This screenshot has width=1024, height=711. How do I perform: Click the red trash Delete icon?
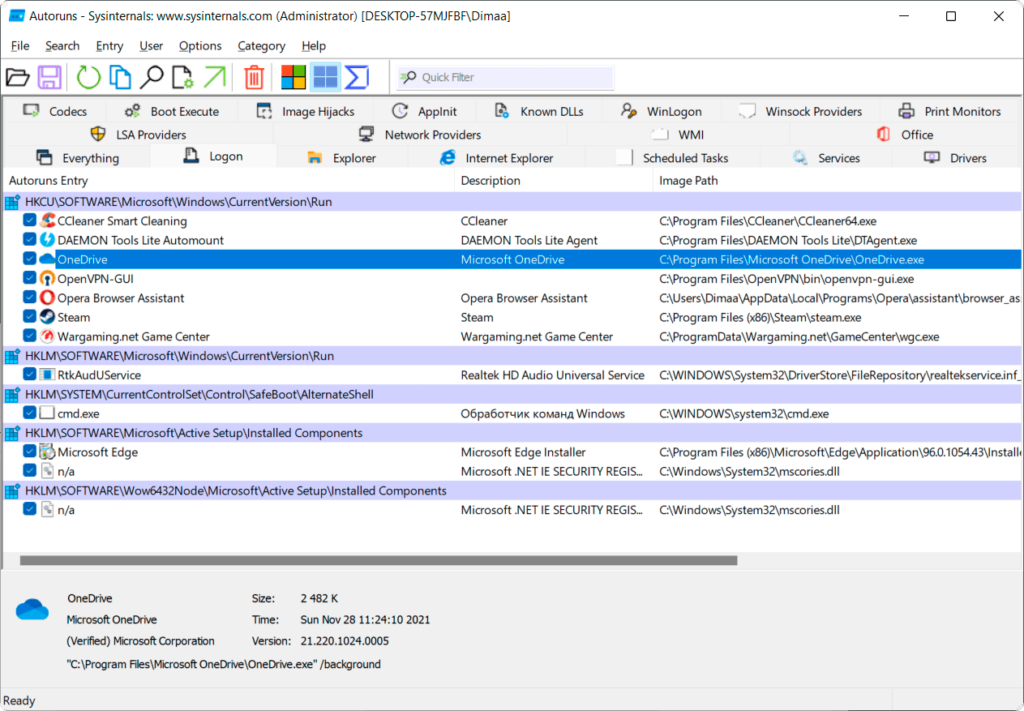(255, 77)
